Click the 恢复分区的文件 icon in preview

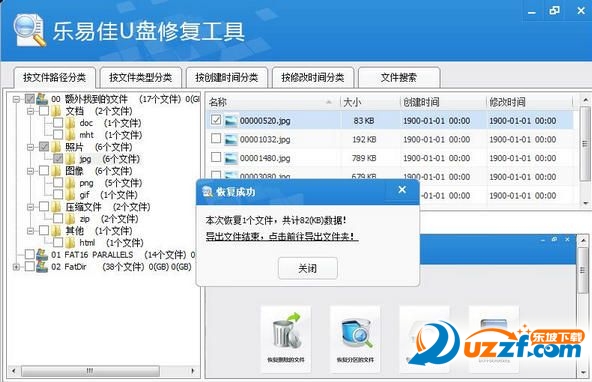[x=356, y=333]
